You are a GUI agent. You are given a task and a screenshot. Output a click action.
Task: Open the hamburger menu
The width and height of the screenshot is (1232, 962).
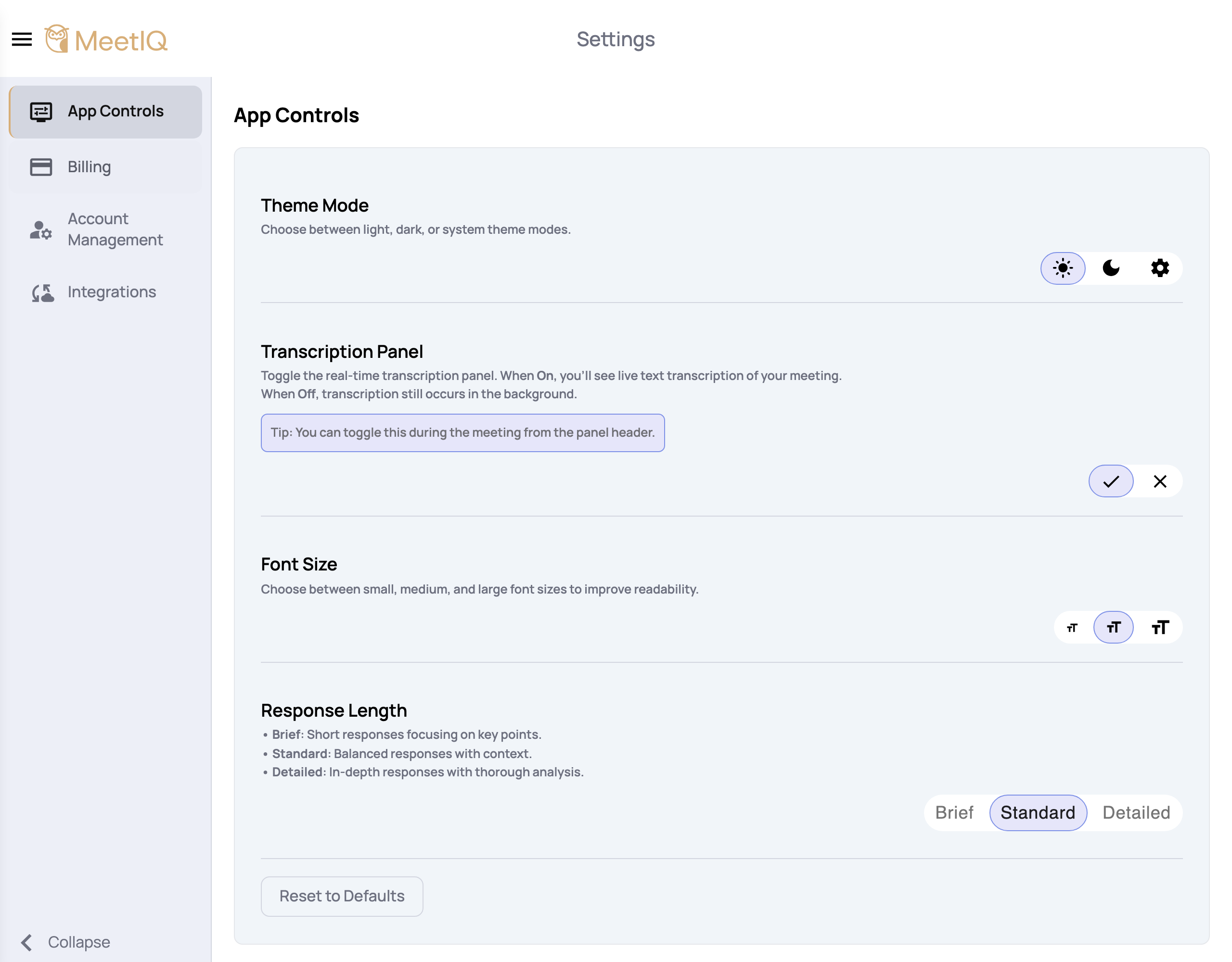tap(22, 39)
